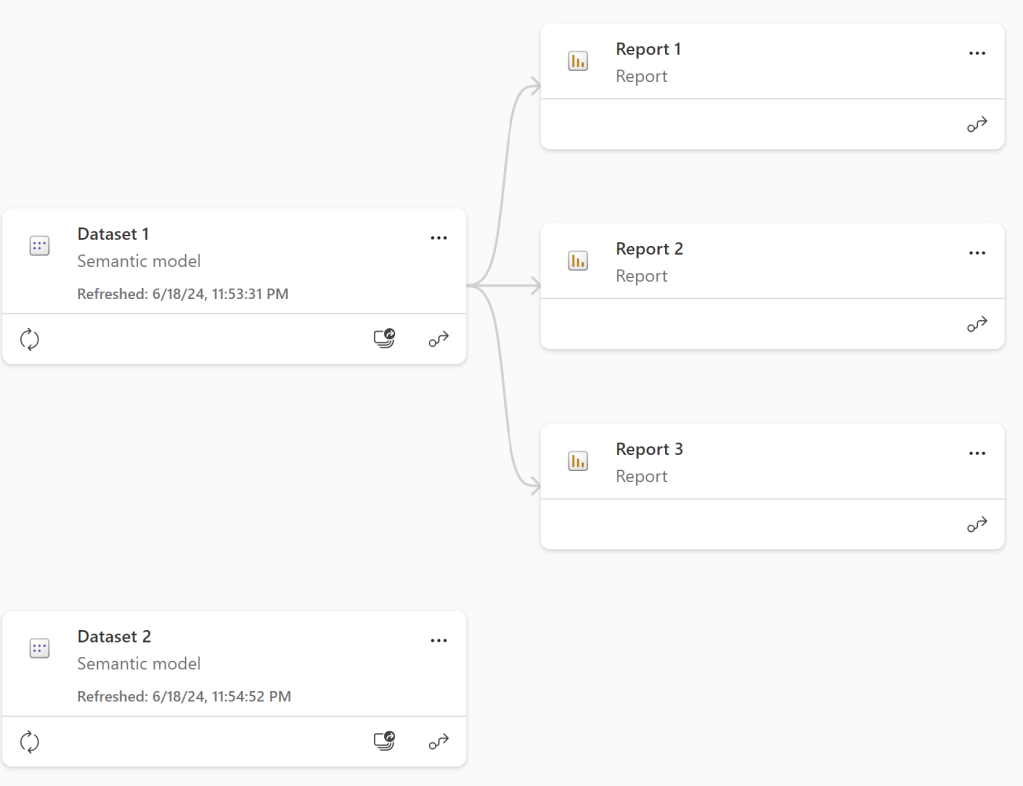
Task: Show lineage for Report 1
Action: (x=977, y=125)
